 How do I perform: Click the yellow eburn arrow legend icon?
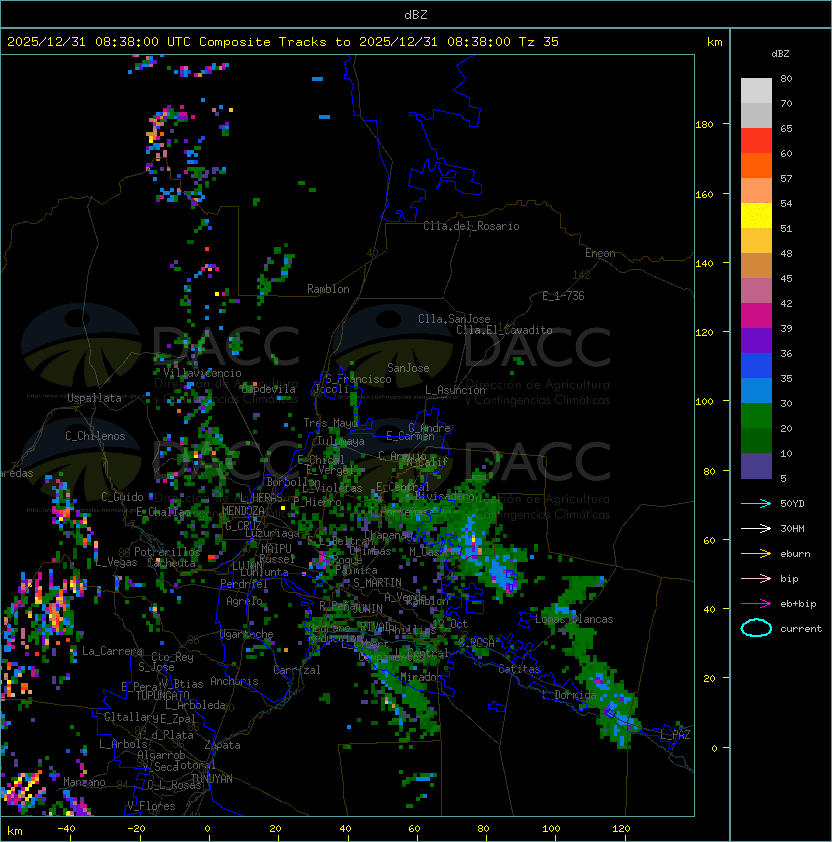click(x=756, y=554)
